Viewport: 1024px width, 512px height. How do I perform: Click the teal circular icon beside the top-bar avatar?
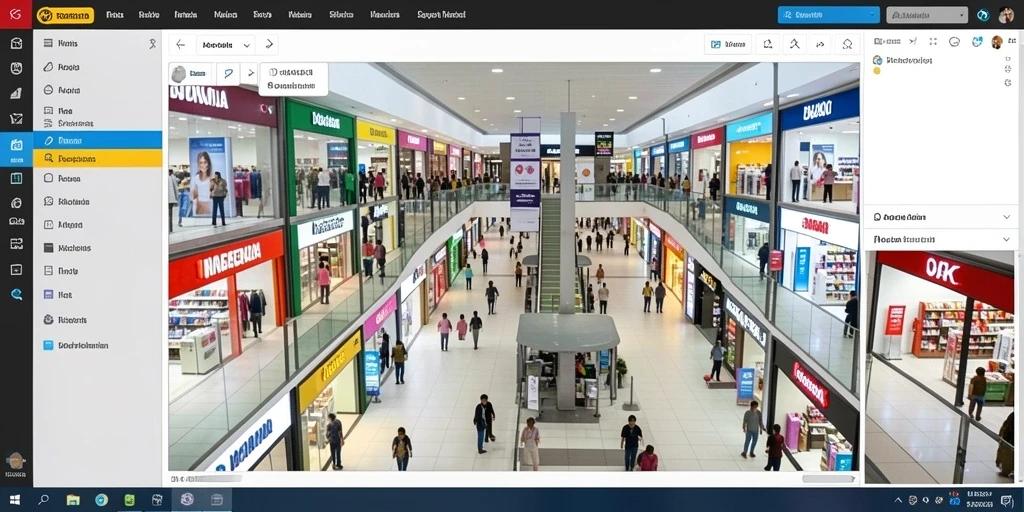(x=983, y=14)
